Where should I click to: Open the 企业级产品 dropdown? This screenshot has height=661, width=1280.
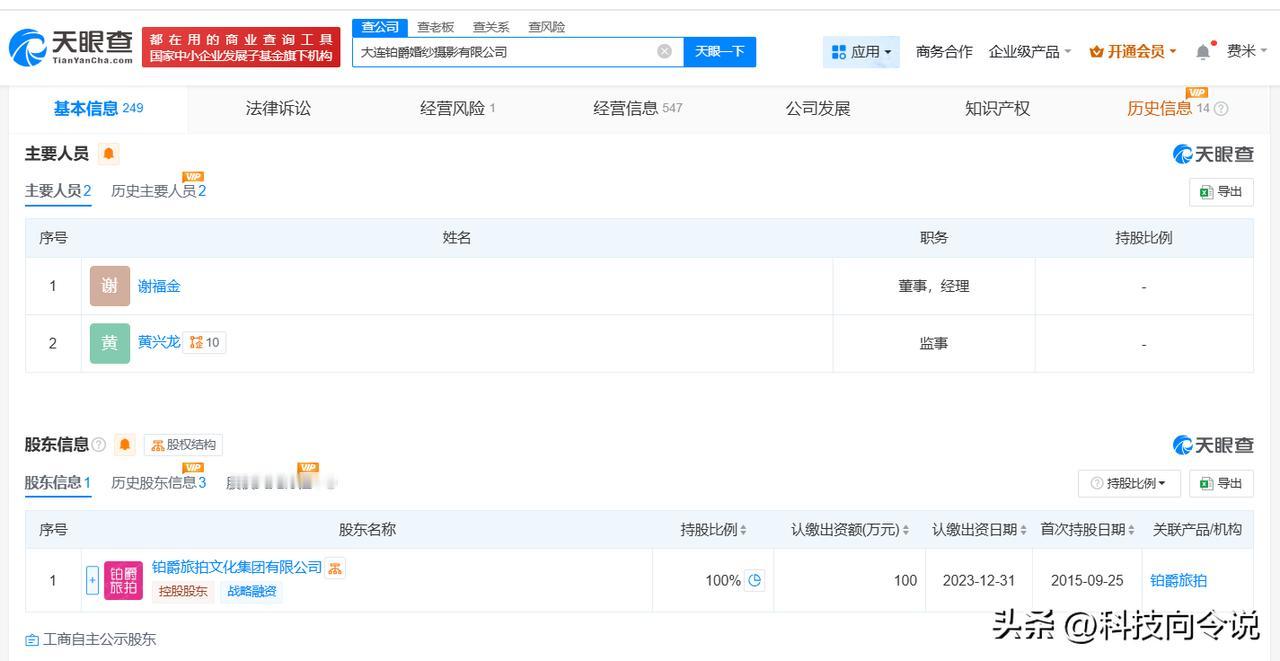1030,51
